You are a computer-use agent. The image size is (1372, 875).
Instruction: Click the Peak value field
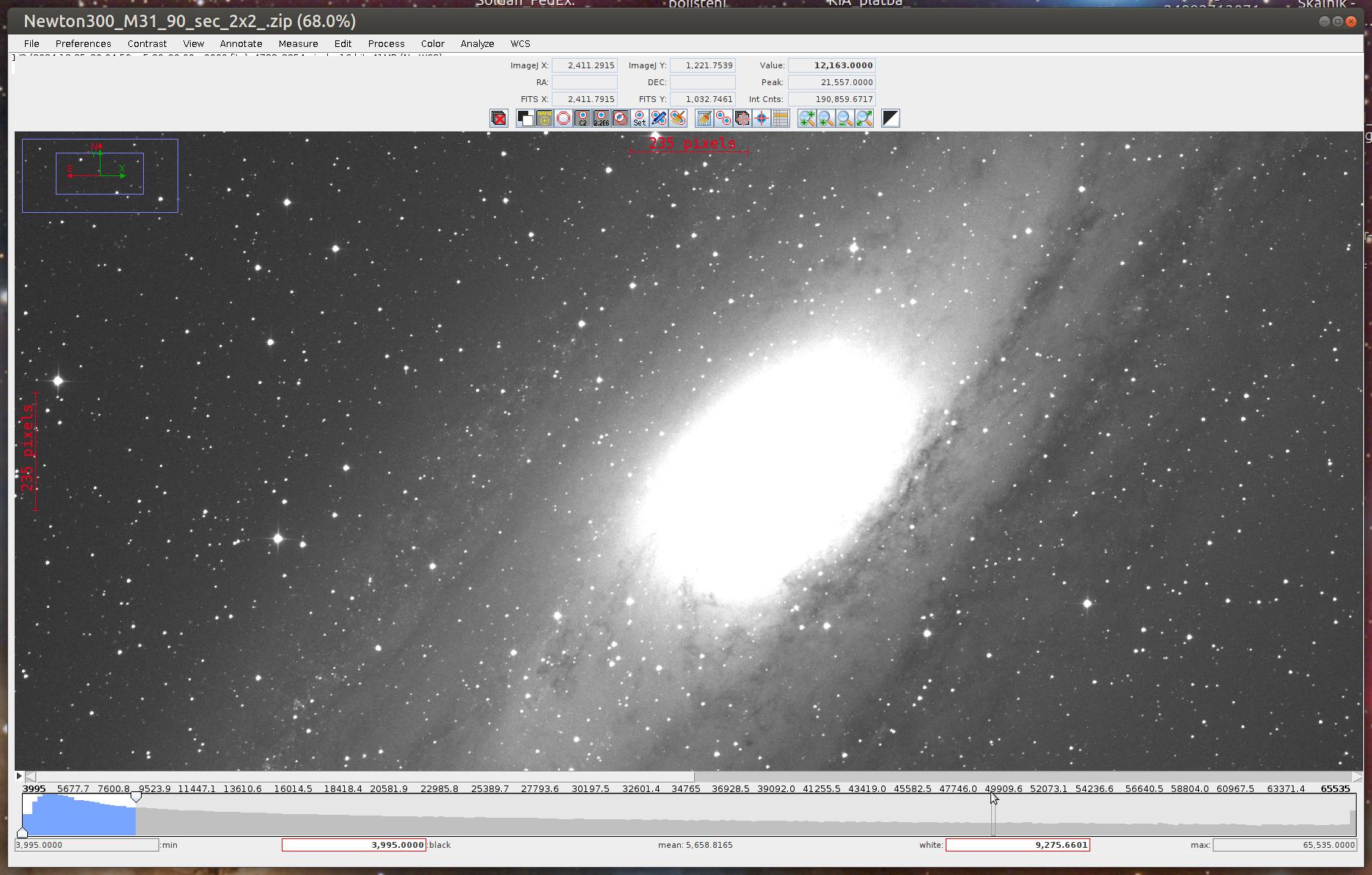(832, 82)
